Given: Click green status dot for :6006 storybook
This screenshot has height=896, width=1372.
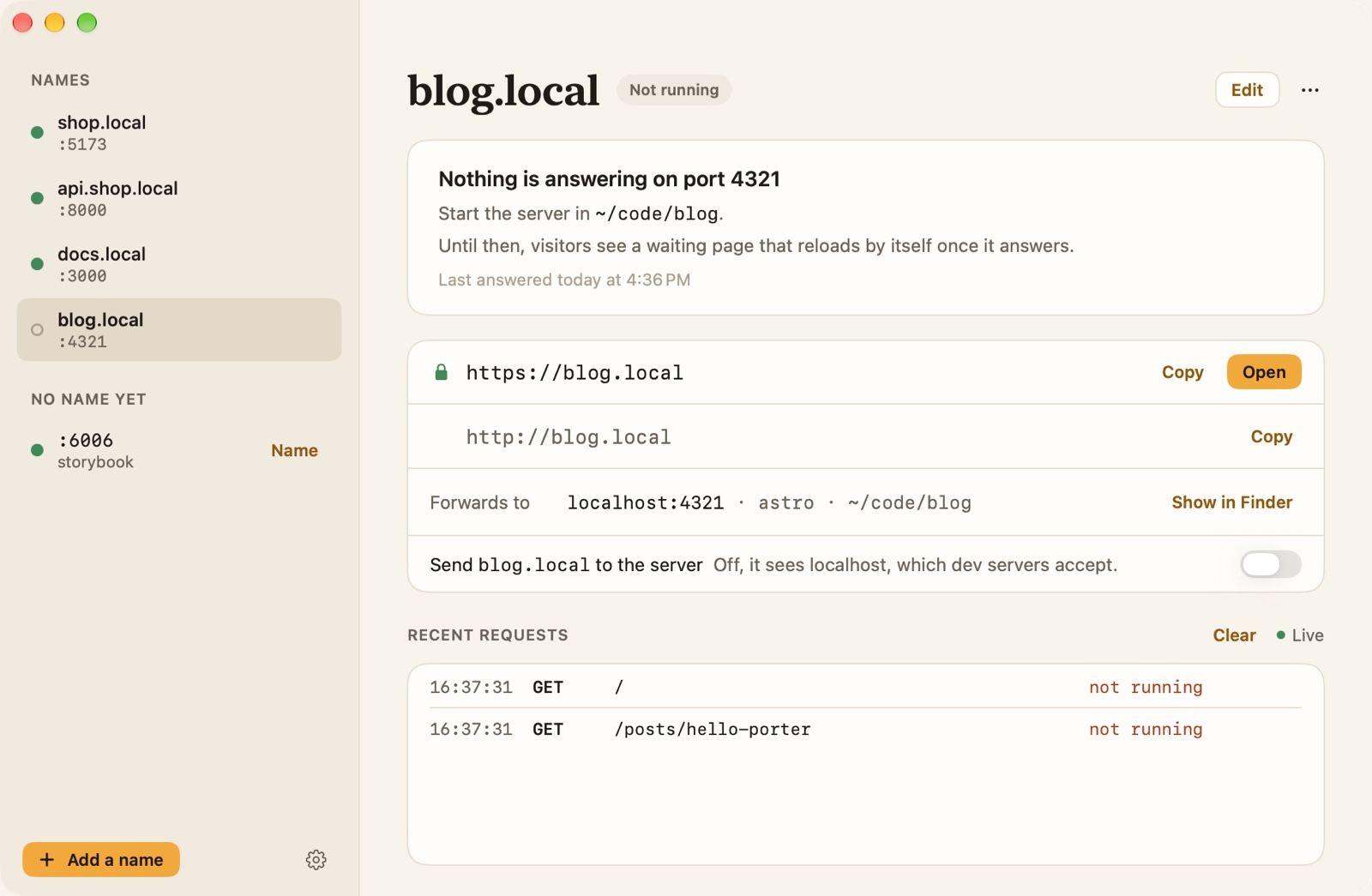Looking at the screenshot, I should [x=37, y=450].
